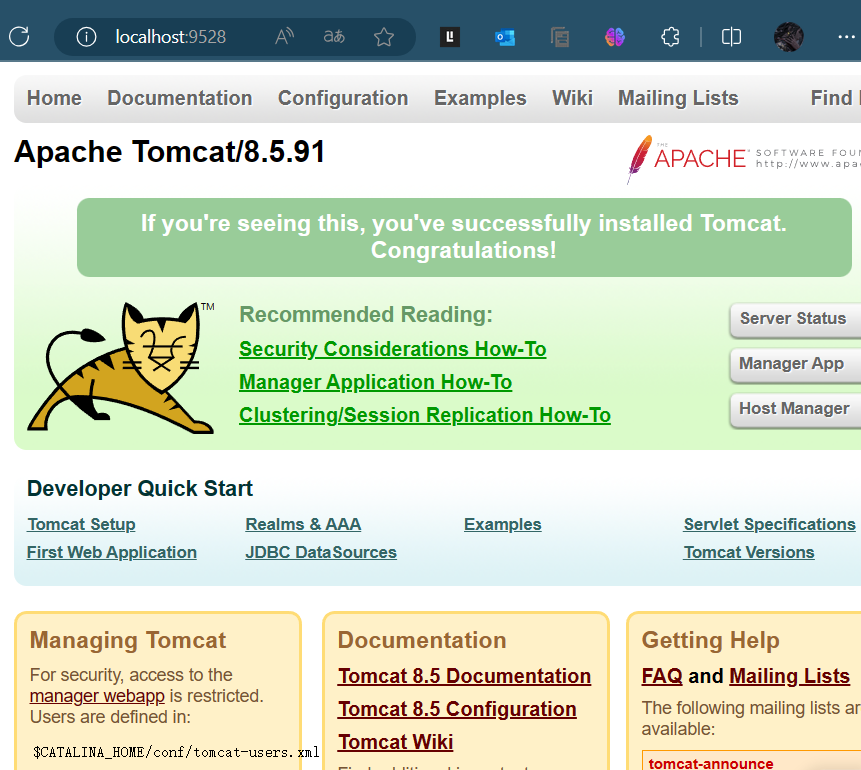Screen dimensions: 861x770
Task: Open the user profile avatar
Action: 789,37
